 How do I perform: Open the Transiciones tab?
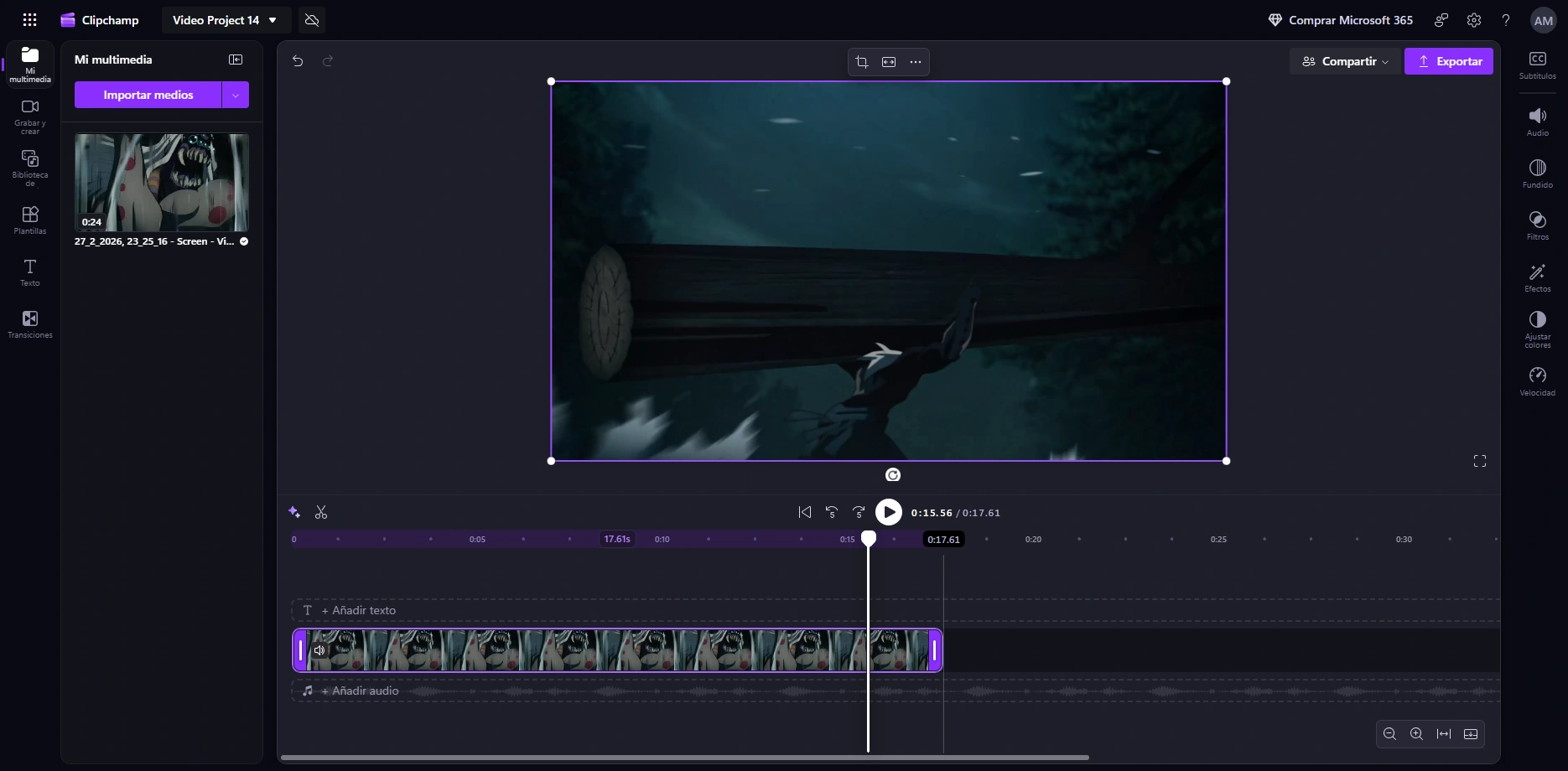30,324
